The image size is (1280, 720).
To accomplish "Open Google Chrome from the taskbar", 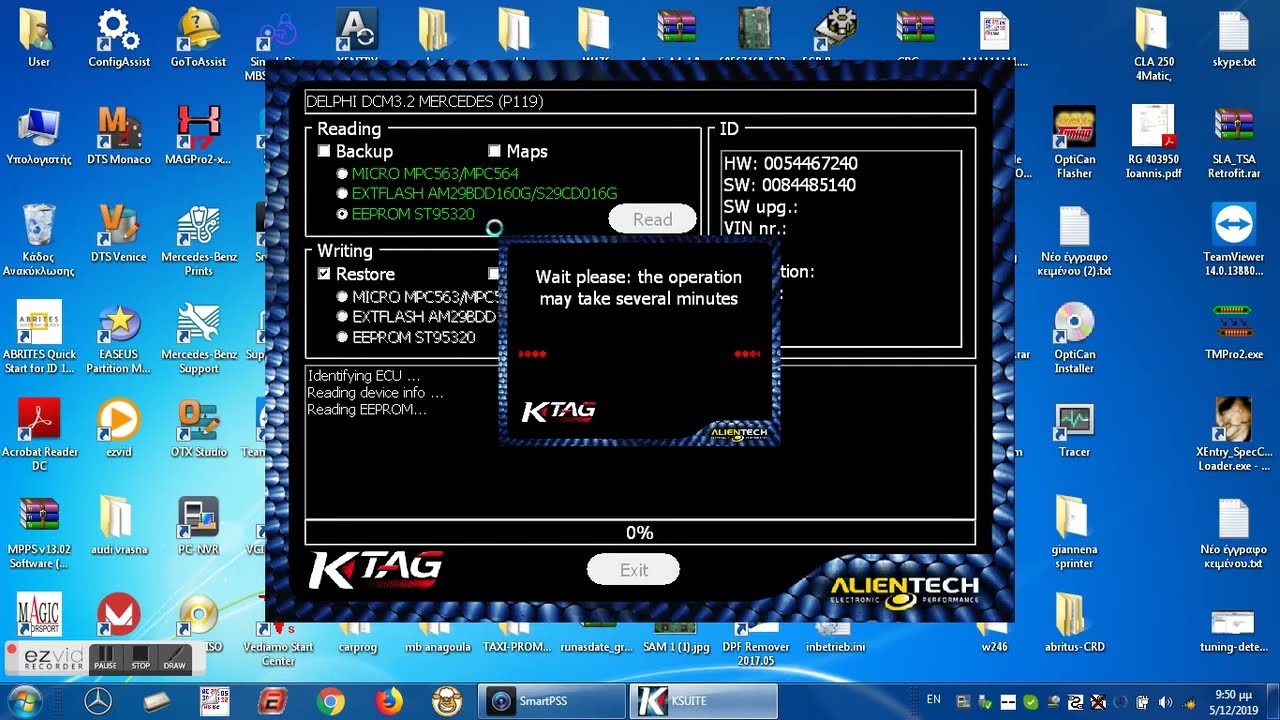I will [x=330, y=701].
